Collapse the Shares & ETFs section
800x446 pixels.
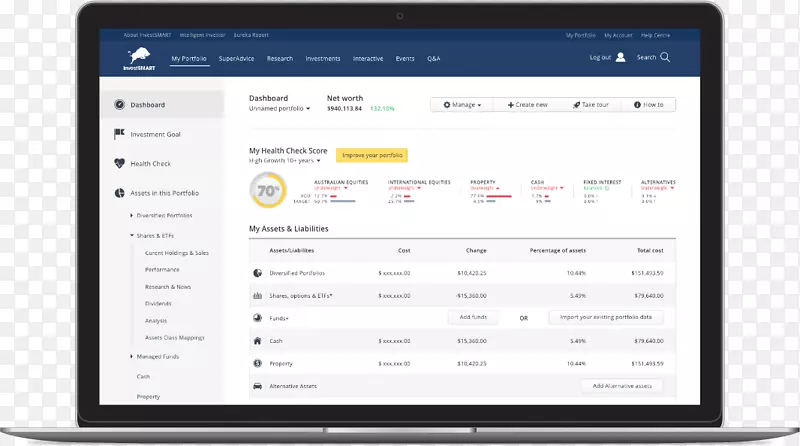click(x=131, y=236)
